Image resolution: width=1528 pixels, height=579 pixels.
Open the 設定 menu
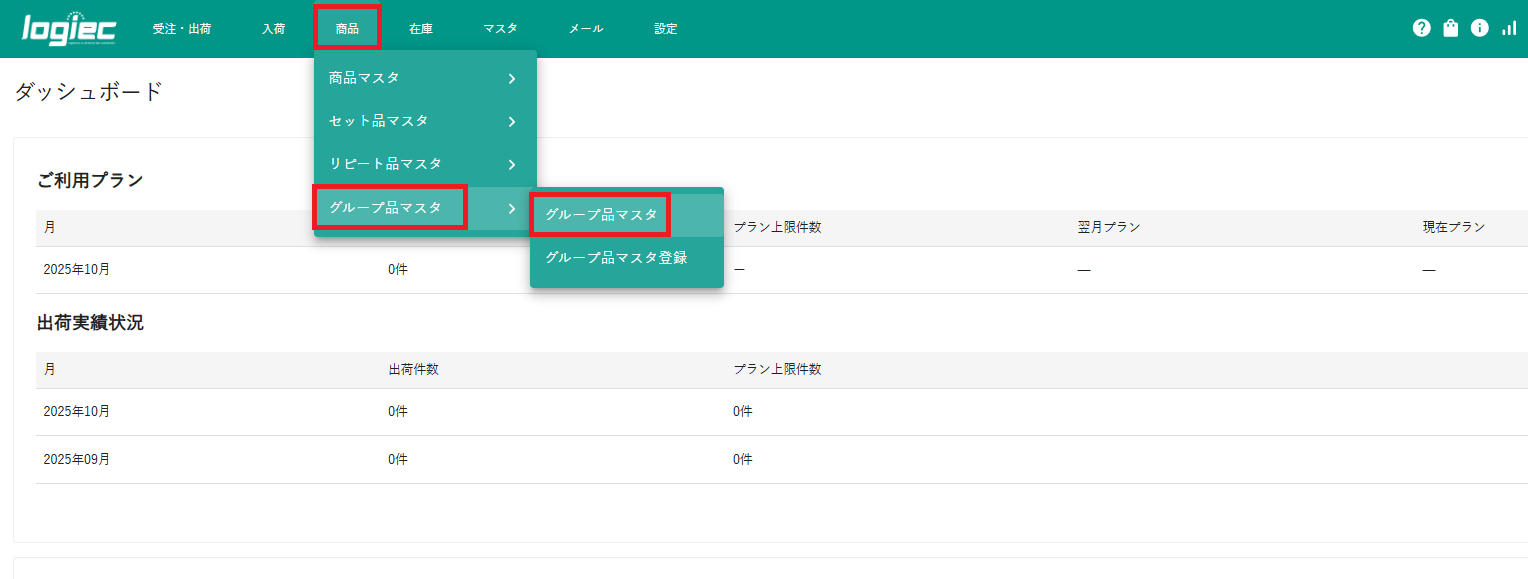pyautogui.click(x=666, y=29)
